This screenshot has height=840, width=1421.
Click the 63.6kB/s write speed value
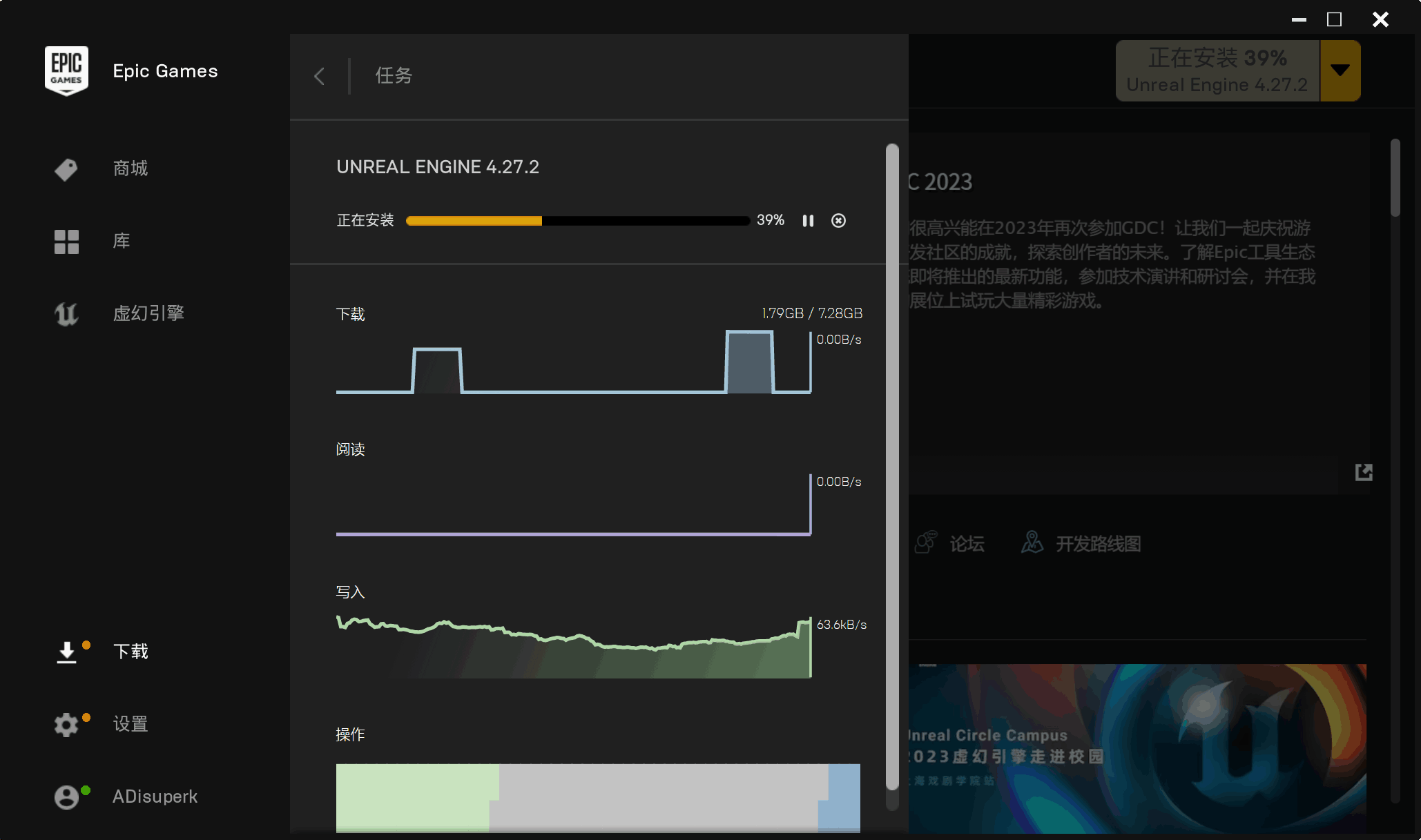[842, 625]
